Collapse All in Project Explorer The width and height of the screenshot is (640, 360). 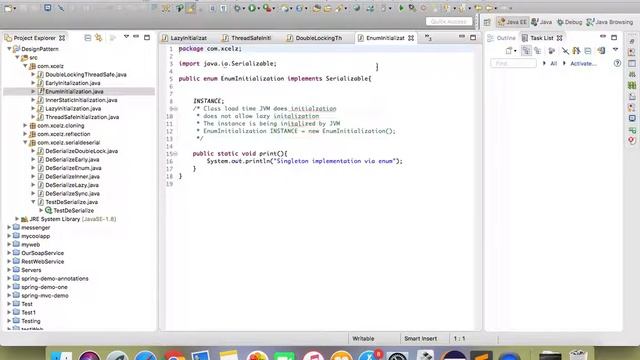click(87, 38)
